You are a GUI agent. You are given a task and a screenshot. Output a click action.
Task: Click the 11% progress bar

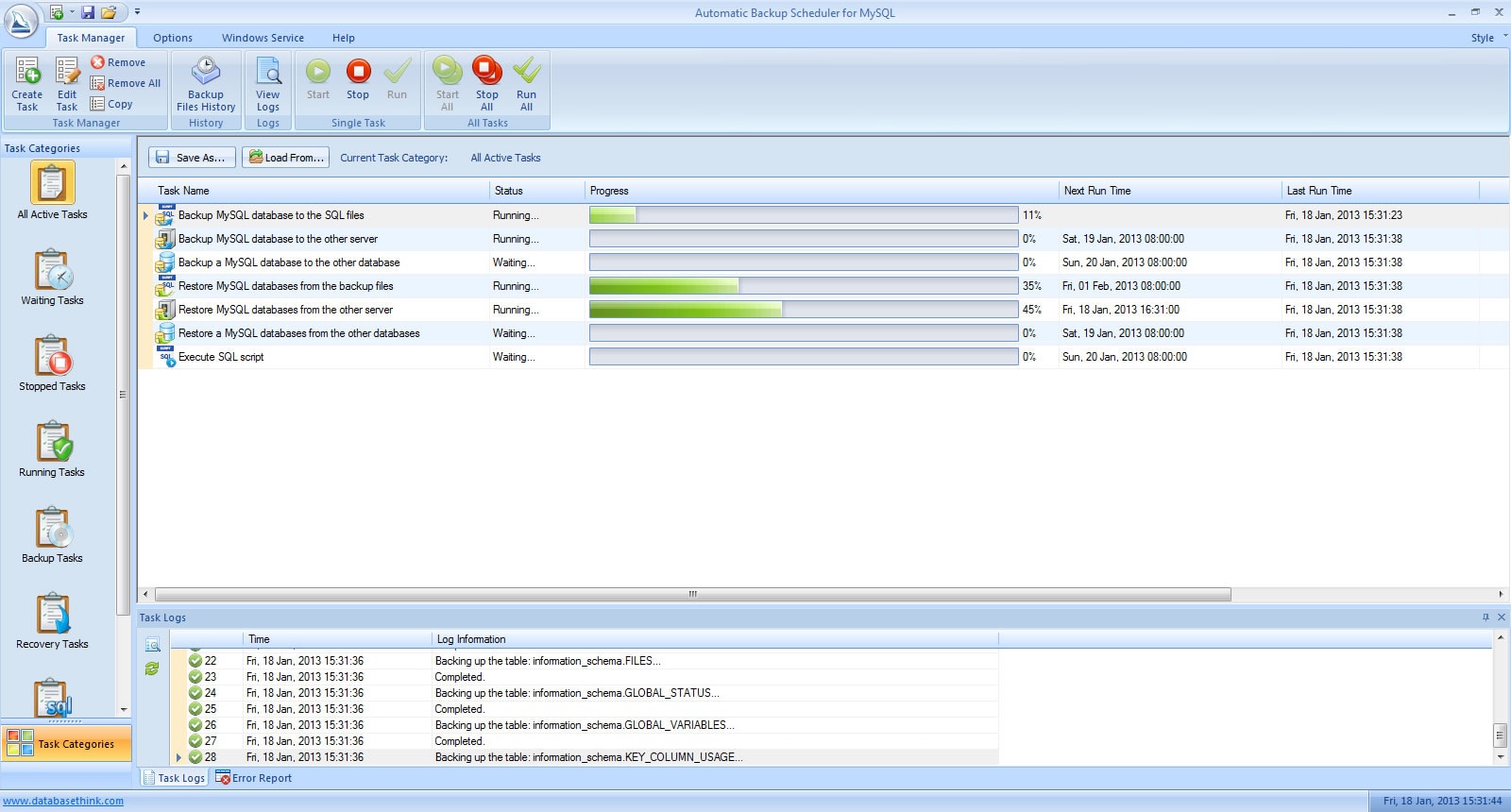[x=804, y=215]
